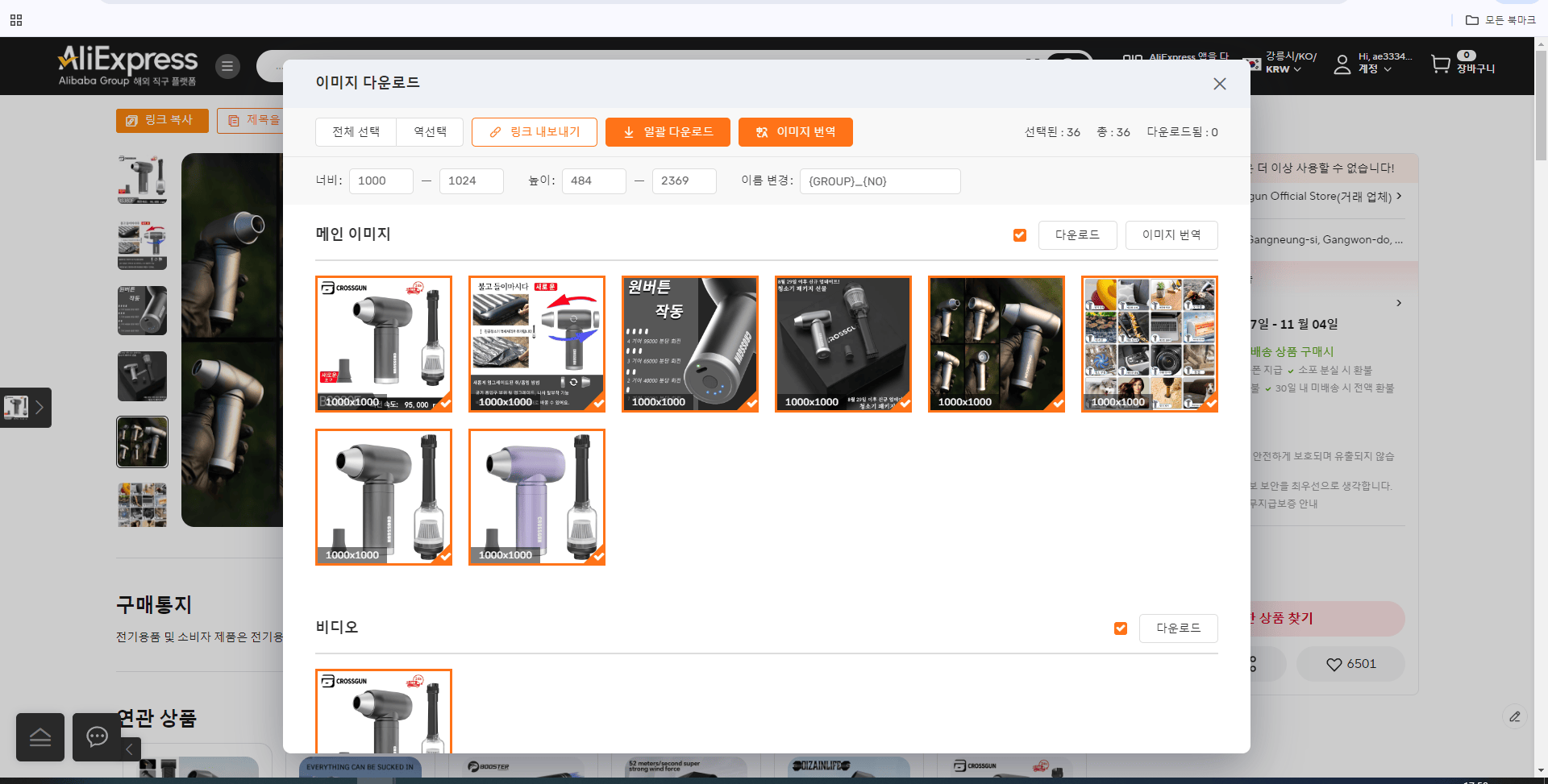Click the export links button

tap(535, 132)
